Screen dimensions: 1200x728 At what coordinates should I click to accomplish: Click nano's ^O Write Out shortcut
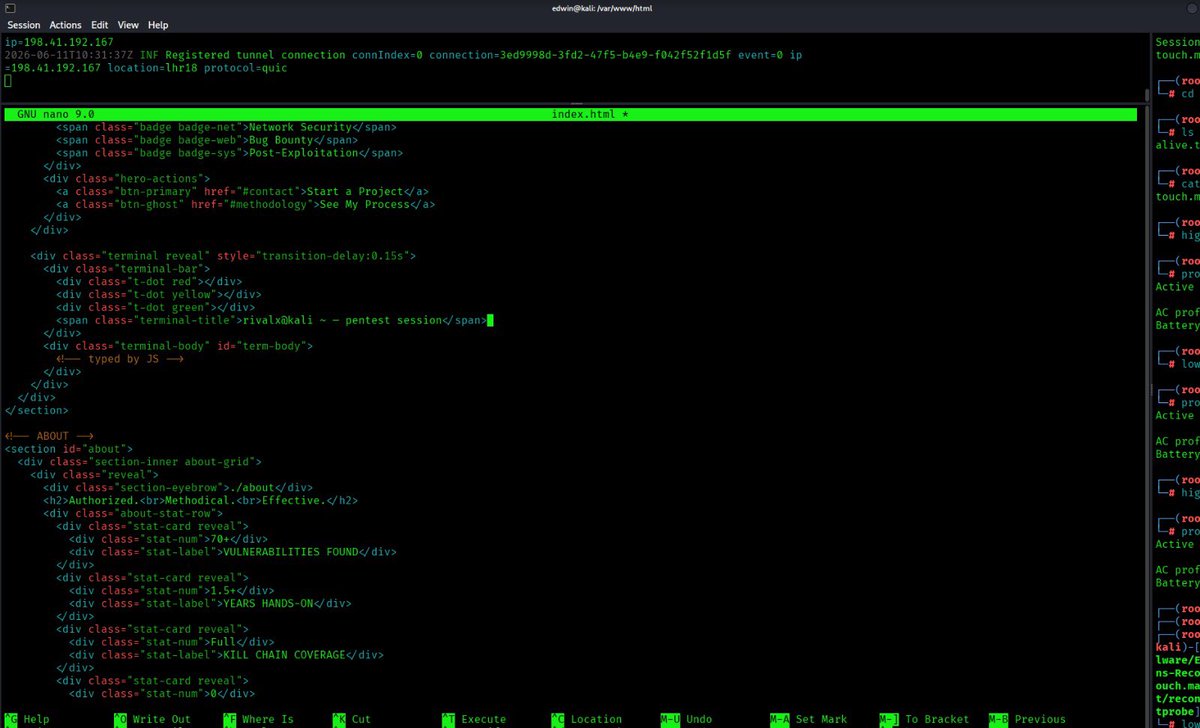(x=152, y=719)
